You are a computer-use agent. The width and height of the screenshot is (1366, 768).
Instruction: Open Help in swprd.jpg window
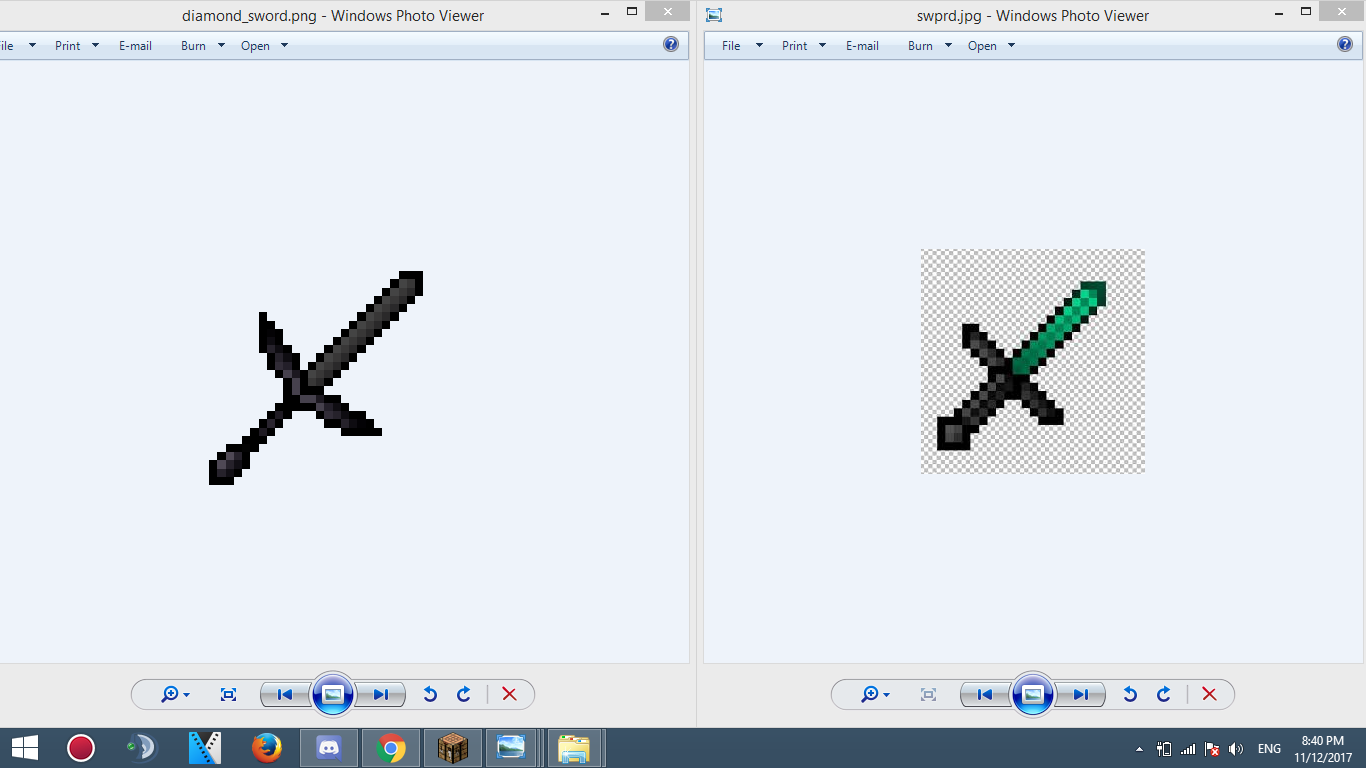1345,45
